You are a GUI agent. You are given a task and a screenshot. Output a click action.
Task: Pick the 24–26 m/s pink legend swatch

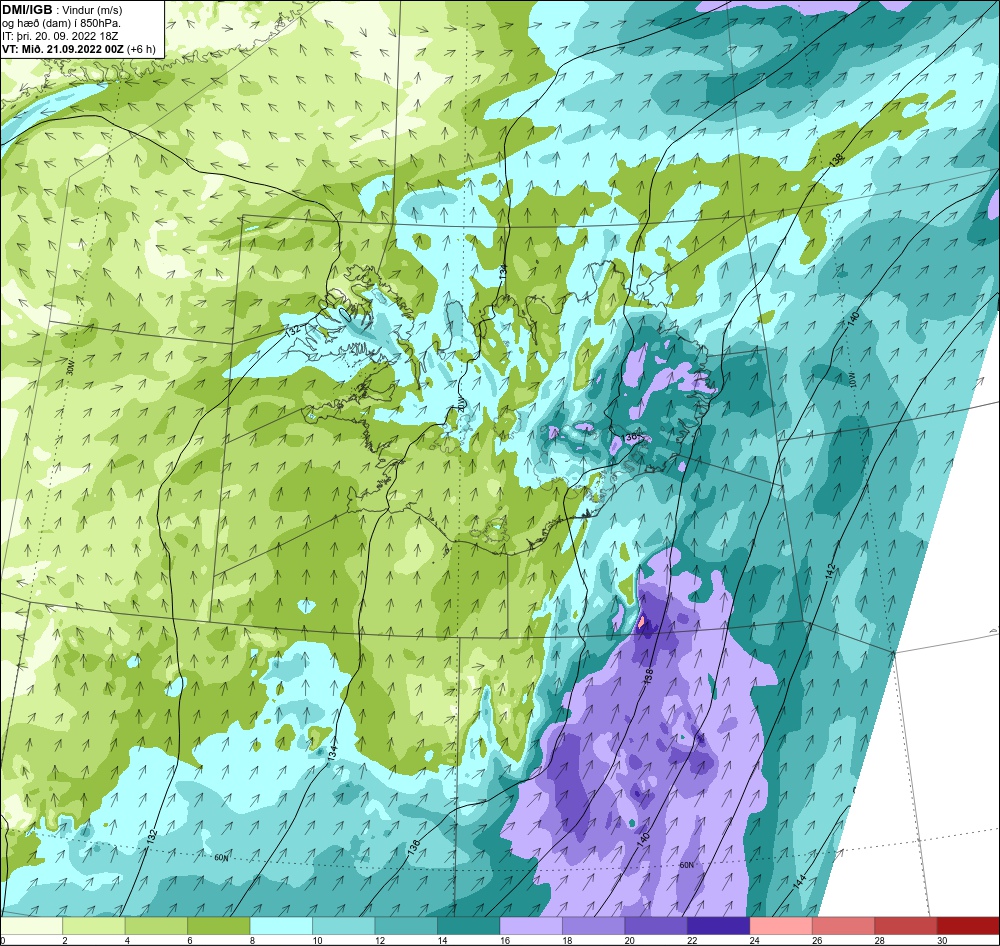pyautogui.click(x=781, y=925)
